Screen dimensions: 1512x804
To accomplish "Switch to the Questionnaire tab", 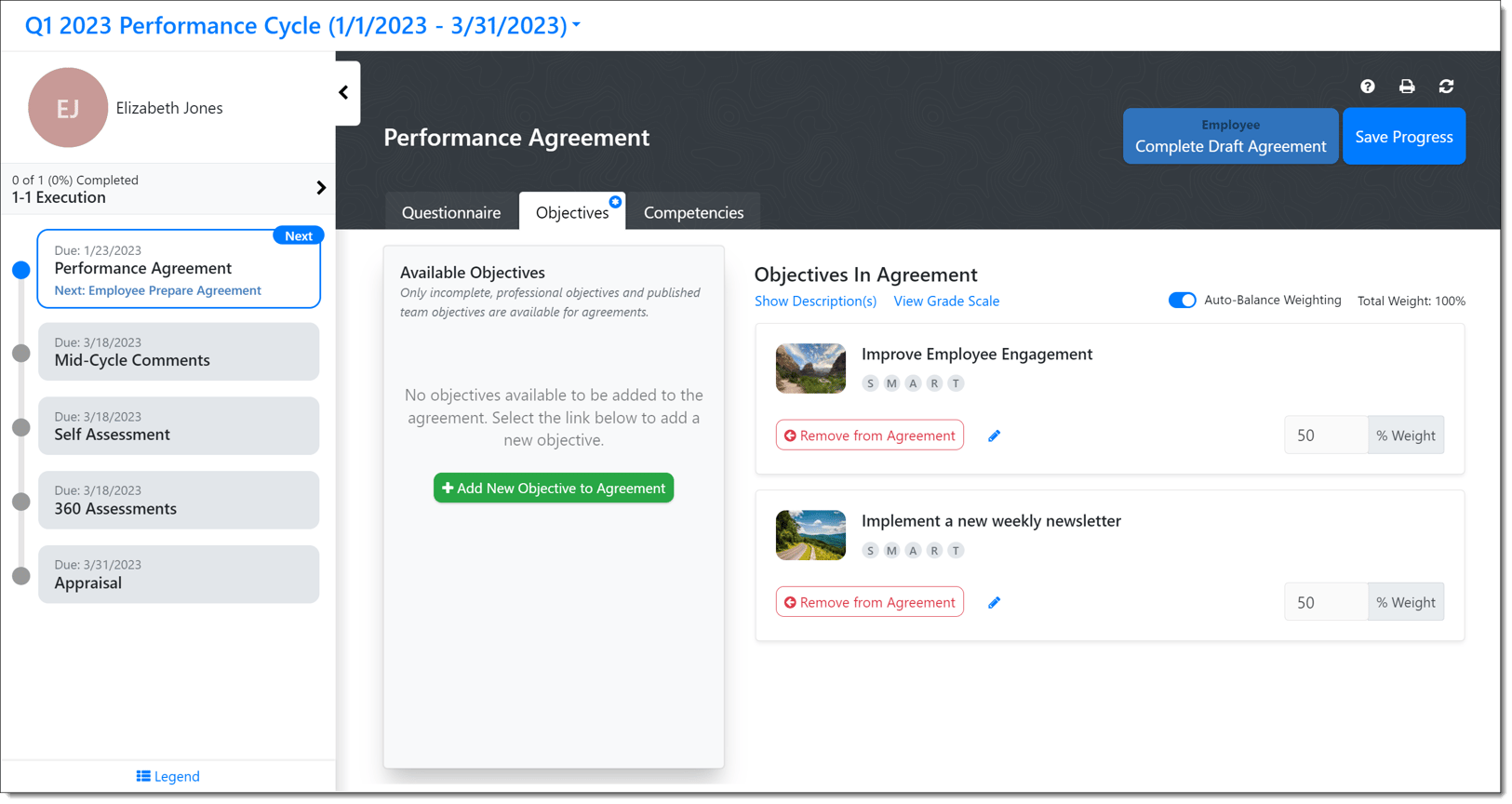I will [451, 212].
